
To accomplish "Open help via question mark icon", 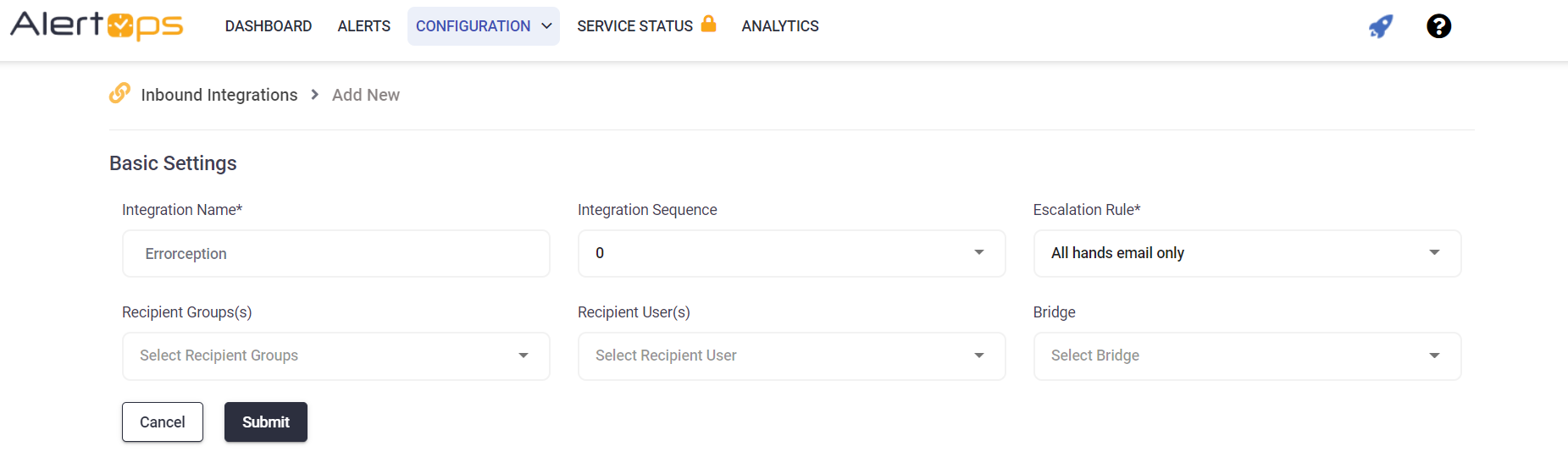I will (x=1438, y=26).
